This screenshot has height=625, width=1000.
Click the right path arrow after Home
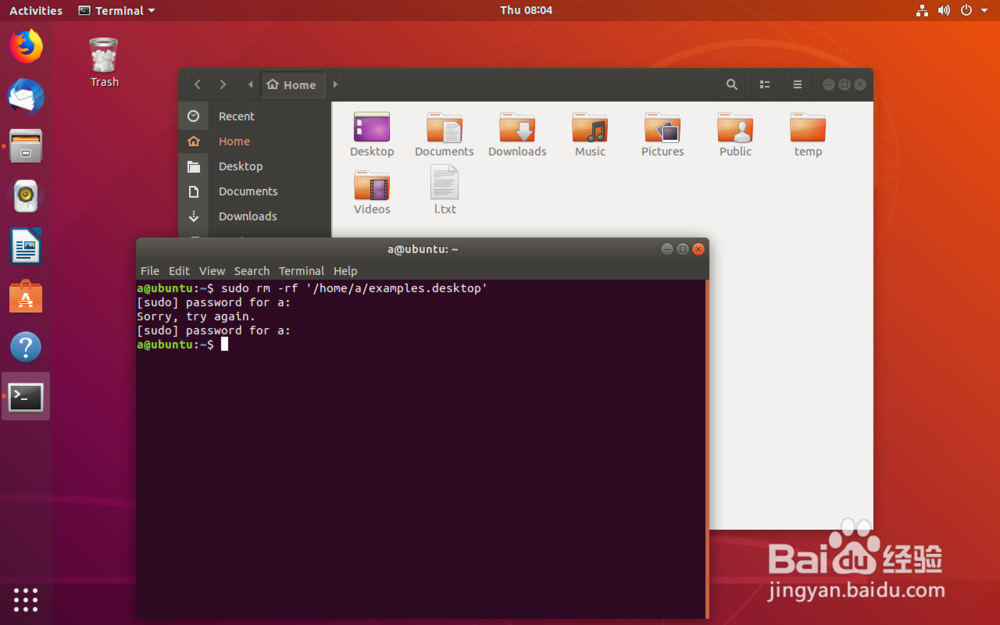click(x=335, y=84)
